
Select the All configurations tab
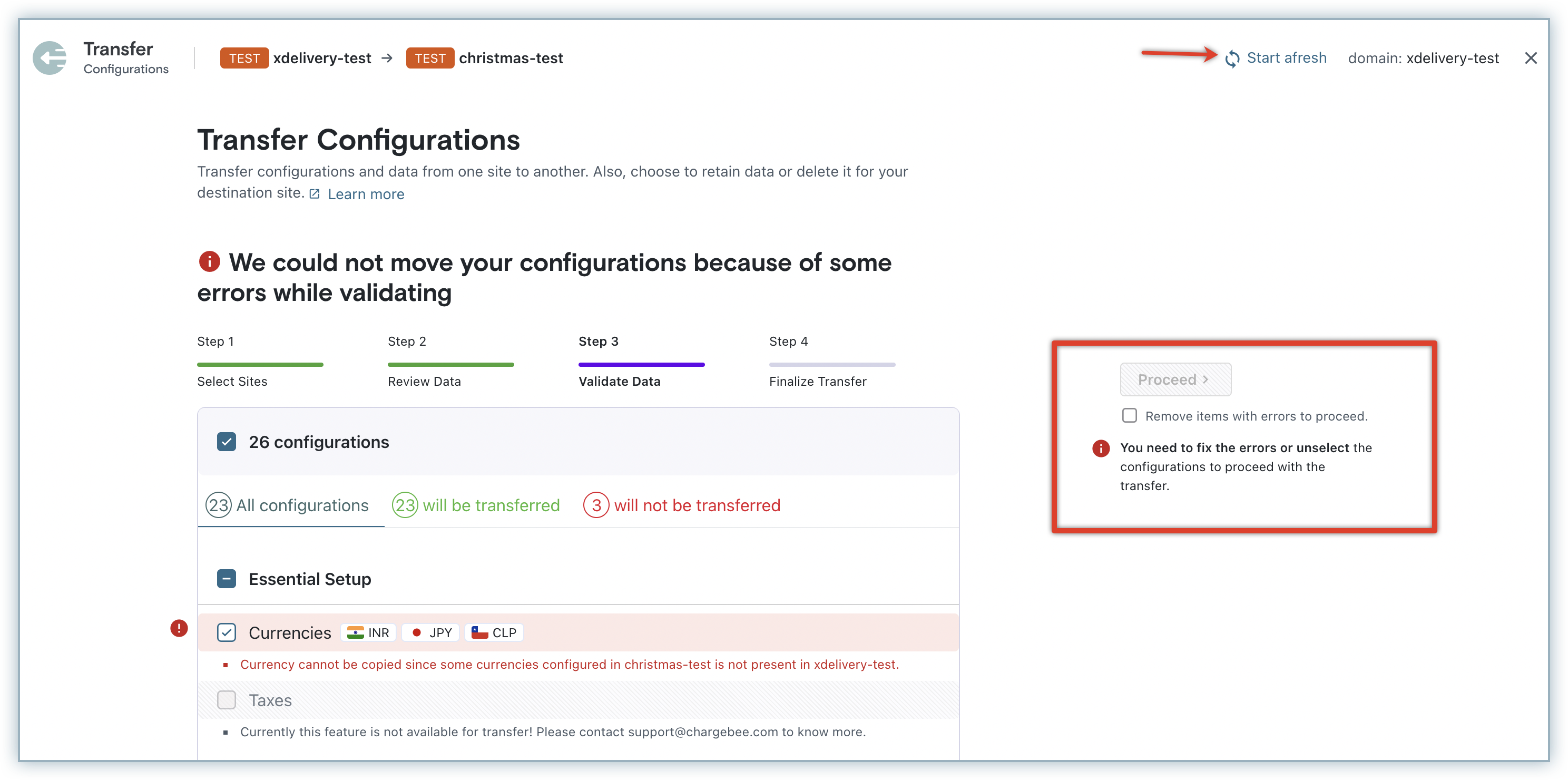(x=288, y=505)
